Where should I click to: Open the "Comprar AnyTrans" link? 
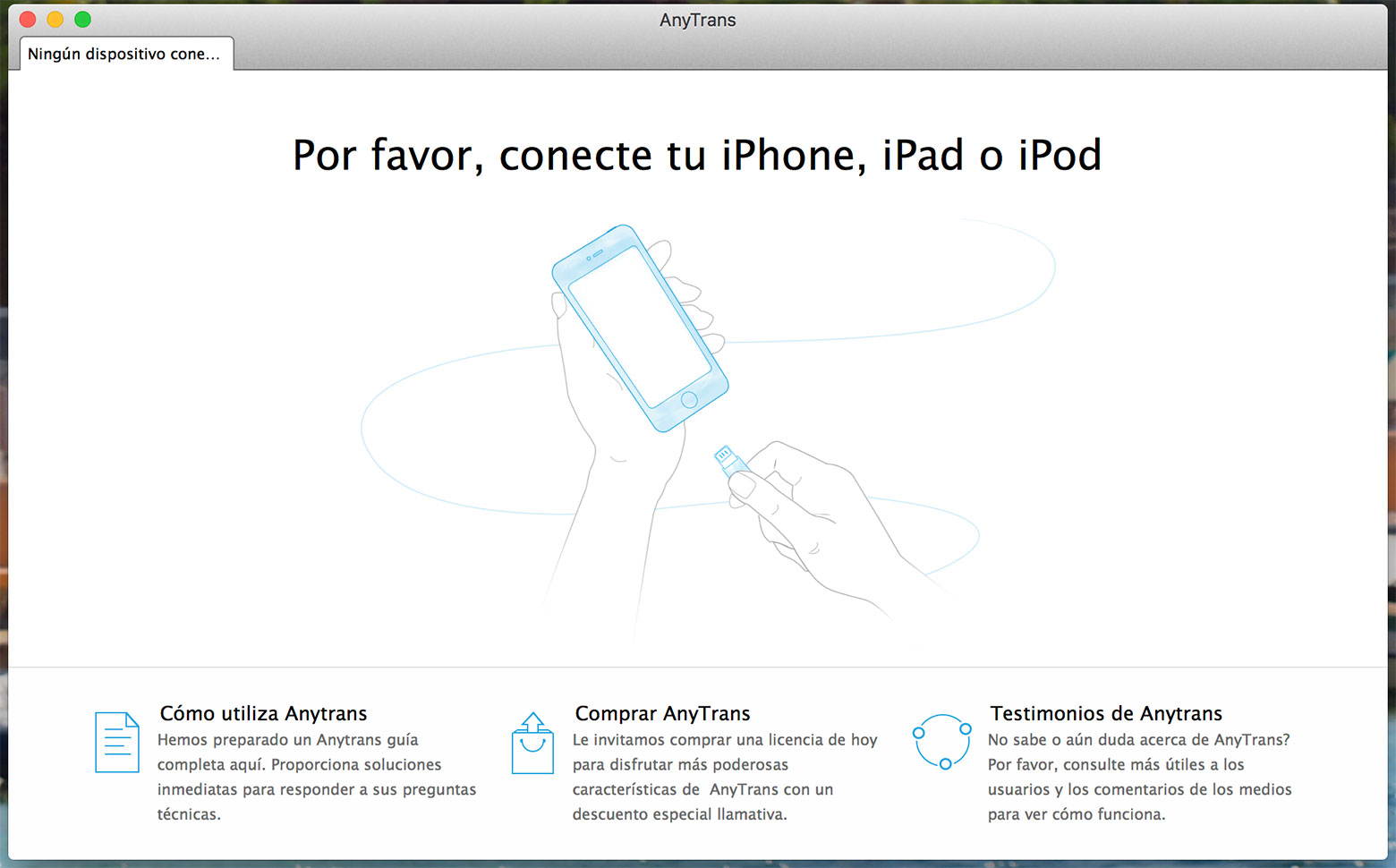coord(662,713)
